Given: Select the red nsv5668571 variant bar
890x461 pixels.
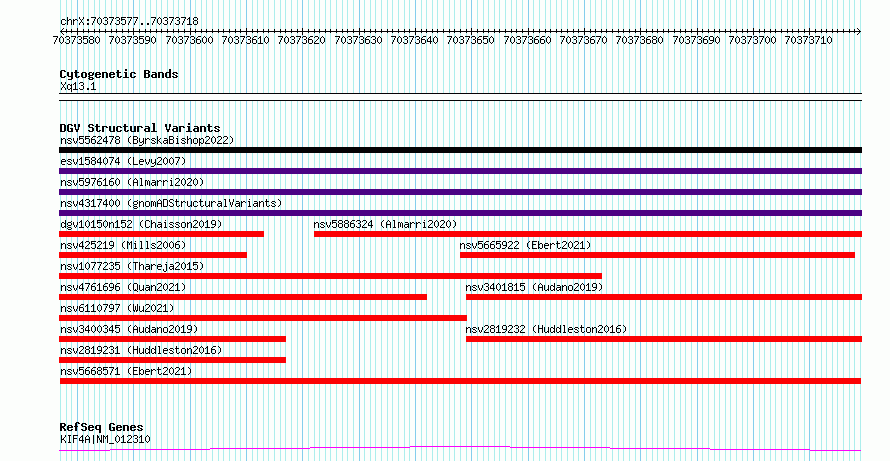Looking at the screenshot, I should click(460, 381).
